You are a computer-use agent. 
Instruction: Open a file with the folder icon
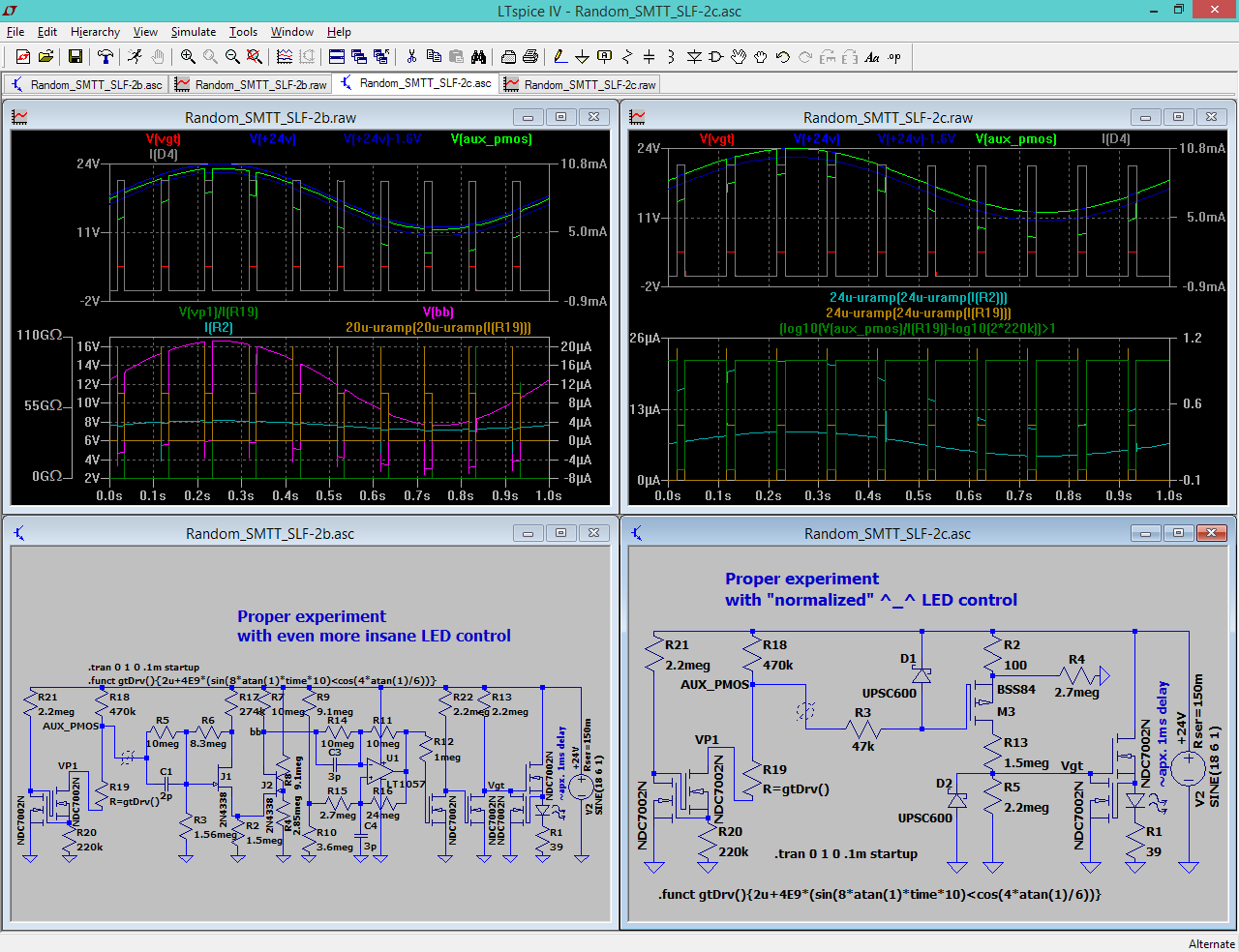coord(45,57)
